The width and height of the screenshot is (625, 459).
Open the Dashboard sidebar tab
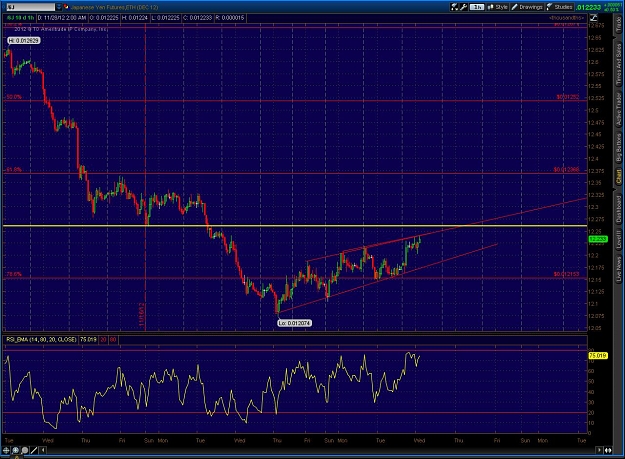pos(619,209)
